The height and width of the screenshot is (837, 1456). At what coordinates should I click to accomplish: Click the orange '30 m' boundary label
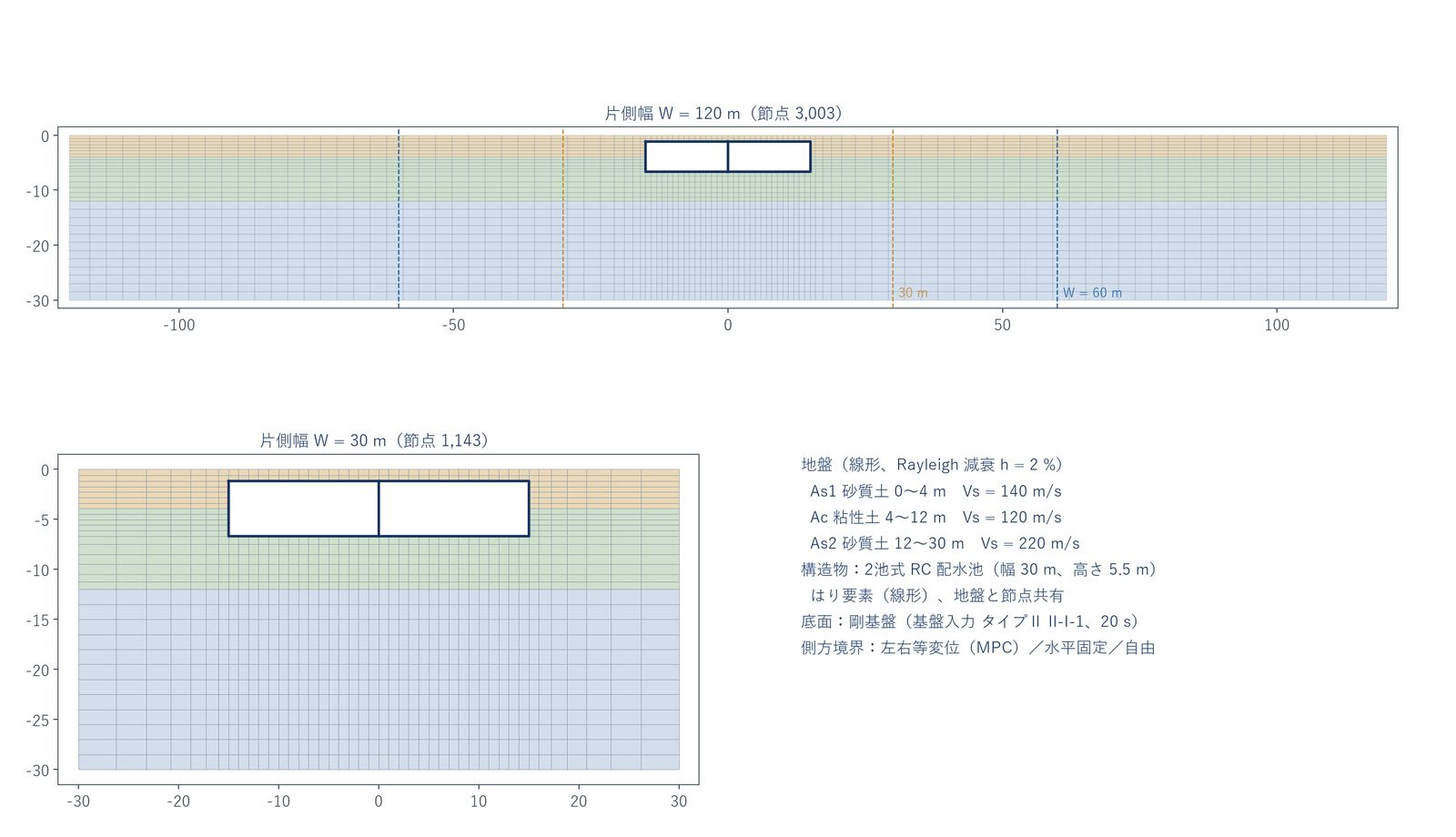point(913,293)
